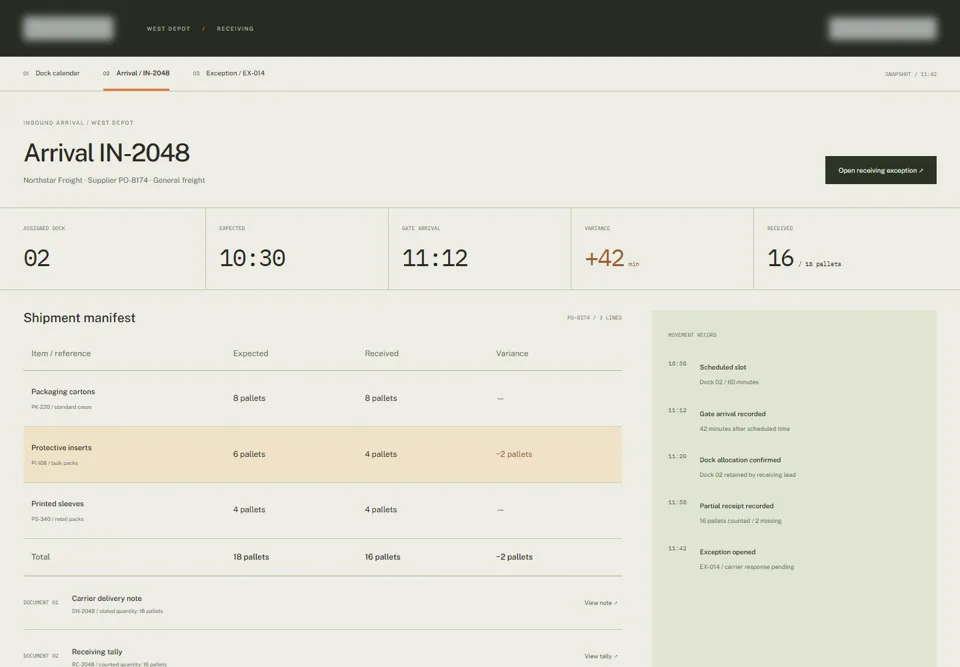
Task: Click the PO-8174 / 3 LINES label
Action: pos(594,318)
